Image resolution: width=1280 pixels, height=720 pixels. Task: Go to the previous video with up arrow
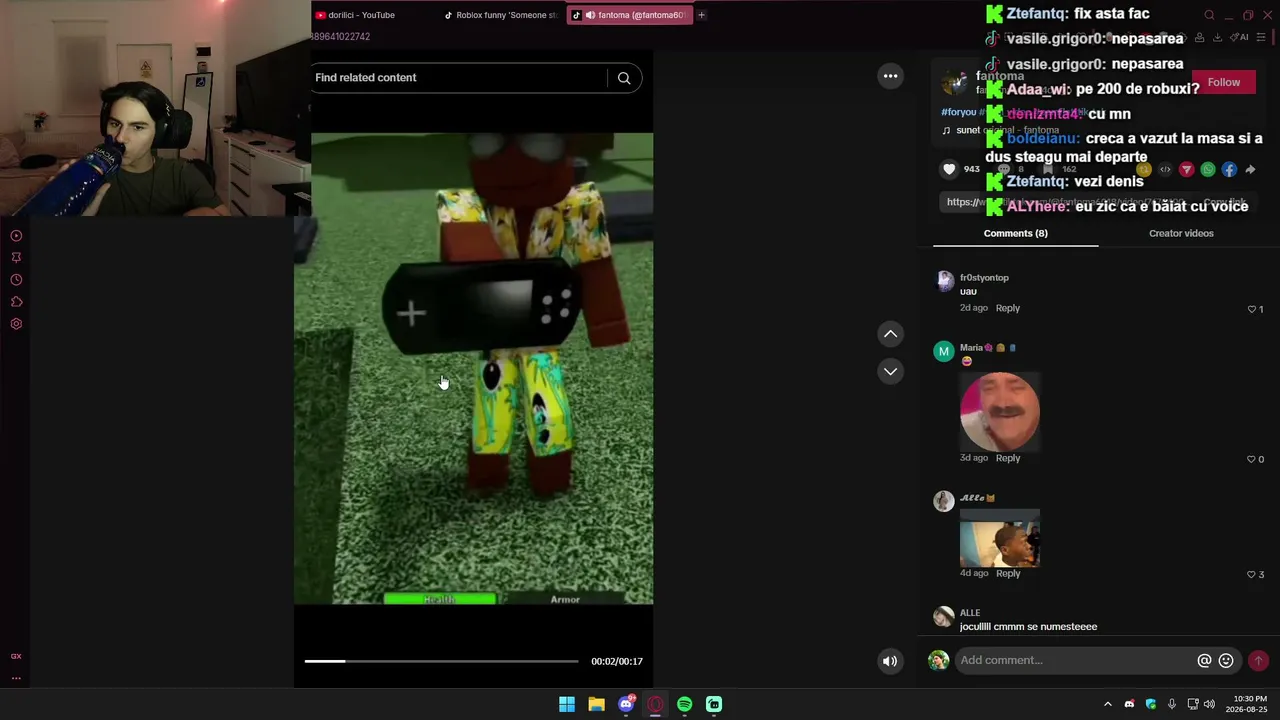point(890,334)
